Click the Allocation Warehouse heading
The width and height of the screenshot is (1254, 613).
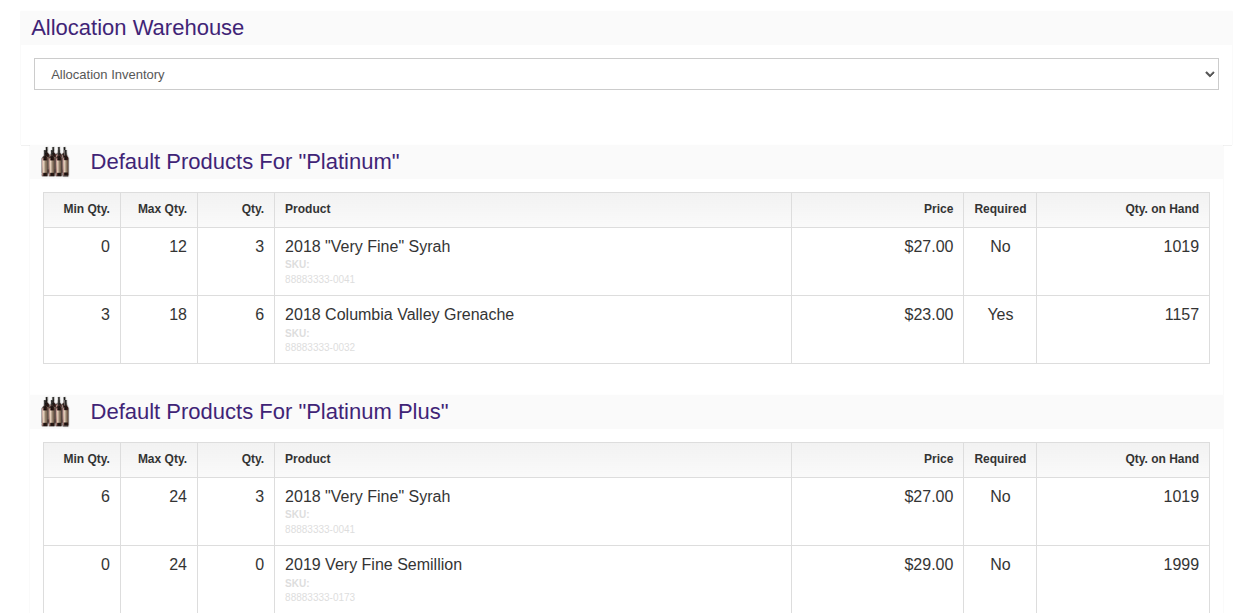[x=138, y=28]
